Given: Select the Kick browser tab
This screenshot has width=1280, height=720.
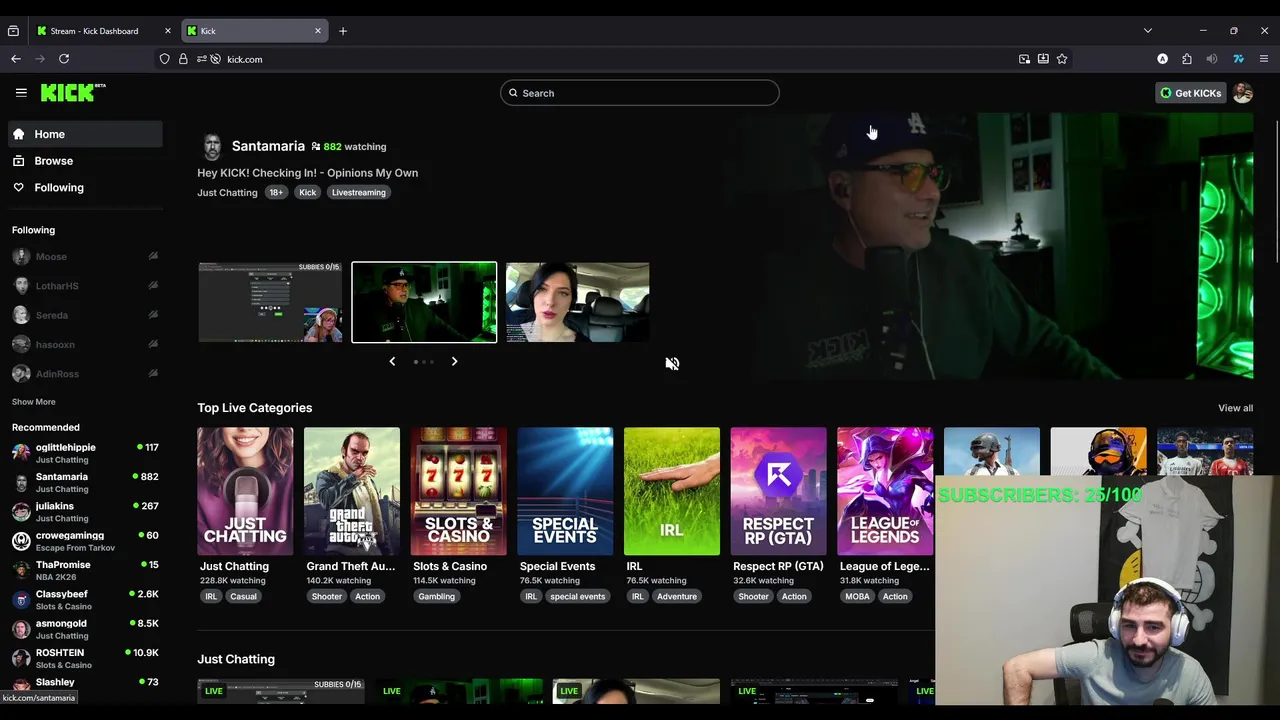Looking at the screenshot, I should [x=253, y=31].
